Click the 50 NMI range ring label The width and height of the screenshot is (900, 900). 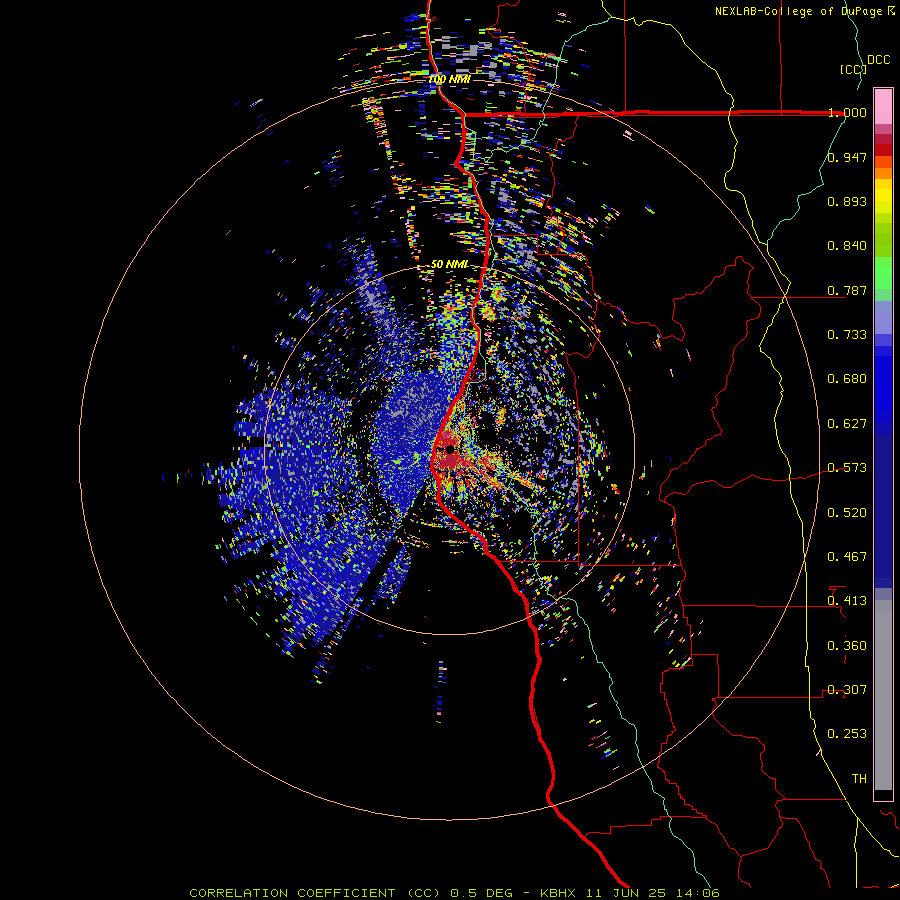coord(449,264)
